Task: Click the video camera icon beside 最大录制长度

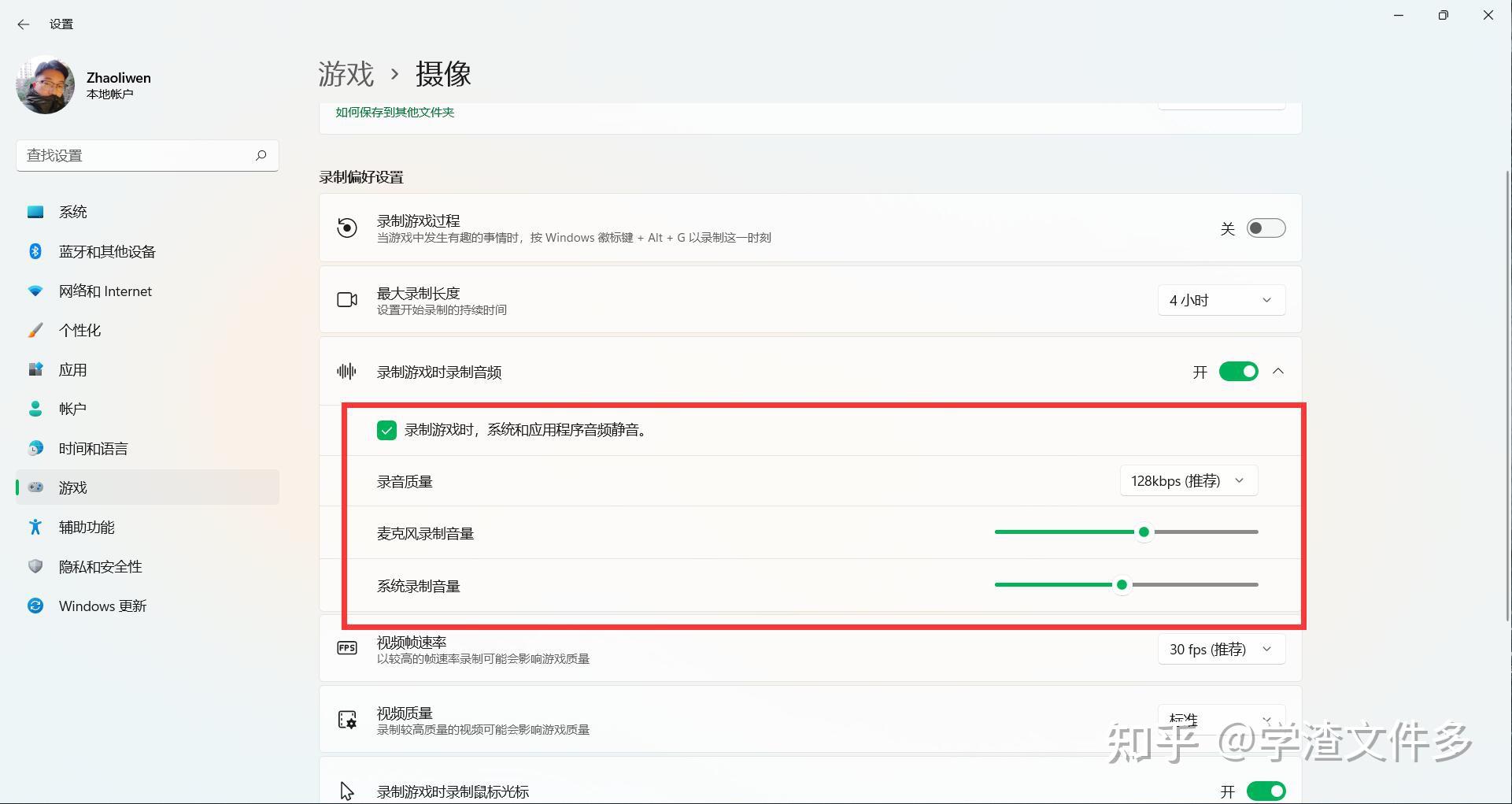Action: 347,299
